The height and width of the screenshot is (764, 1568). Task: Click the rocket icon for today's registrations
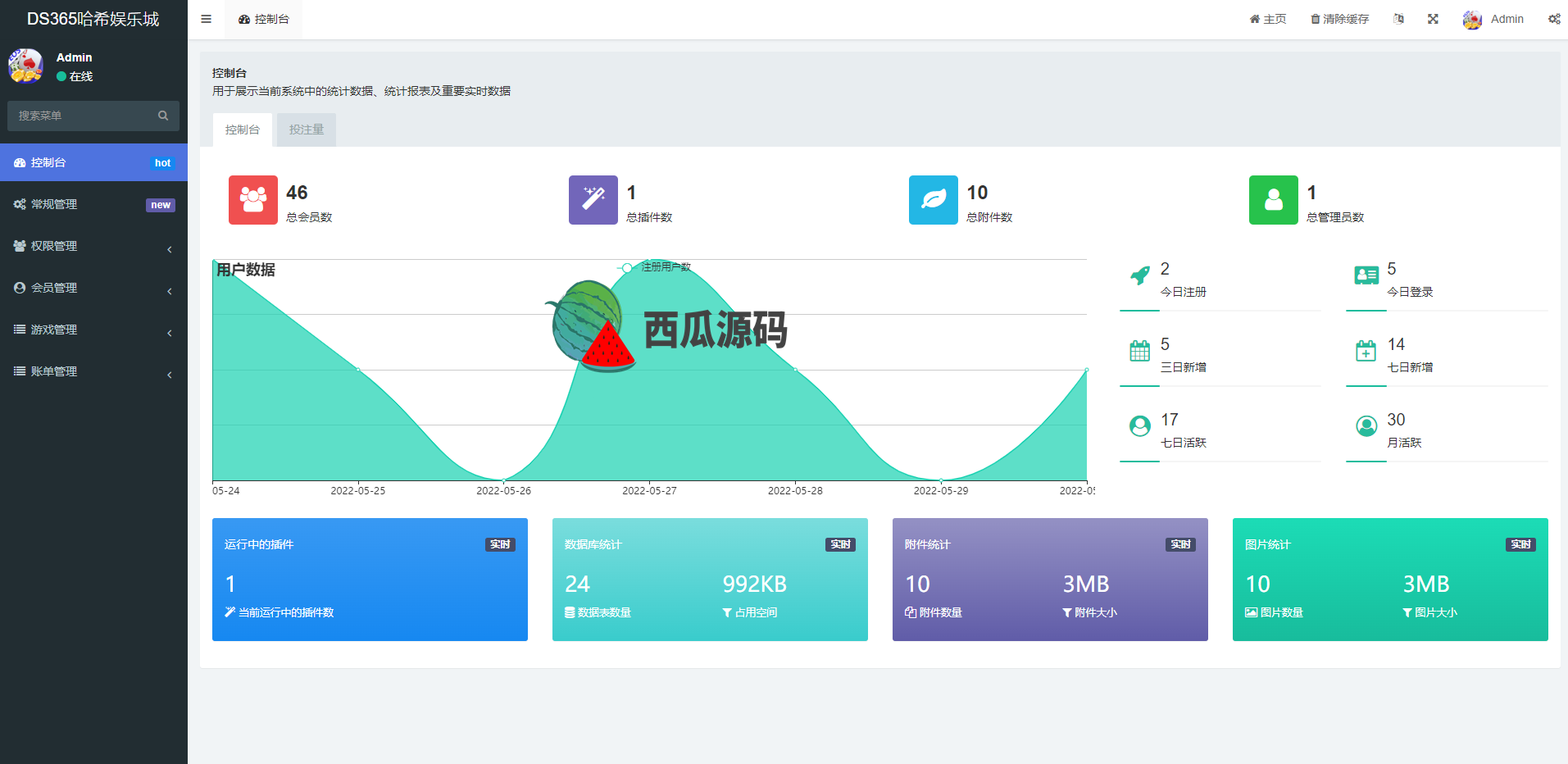[x=1139, y=276]
